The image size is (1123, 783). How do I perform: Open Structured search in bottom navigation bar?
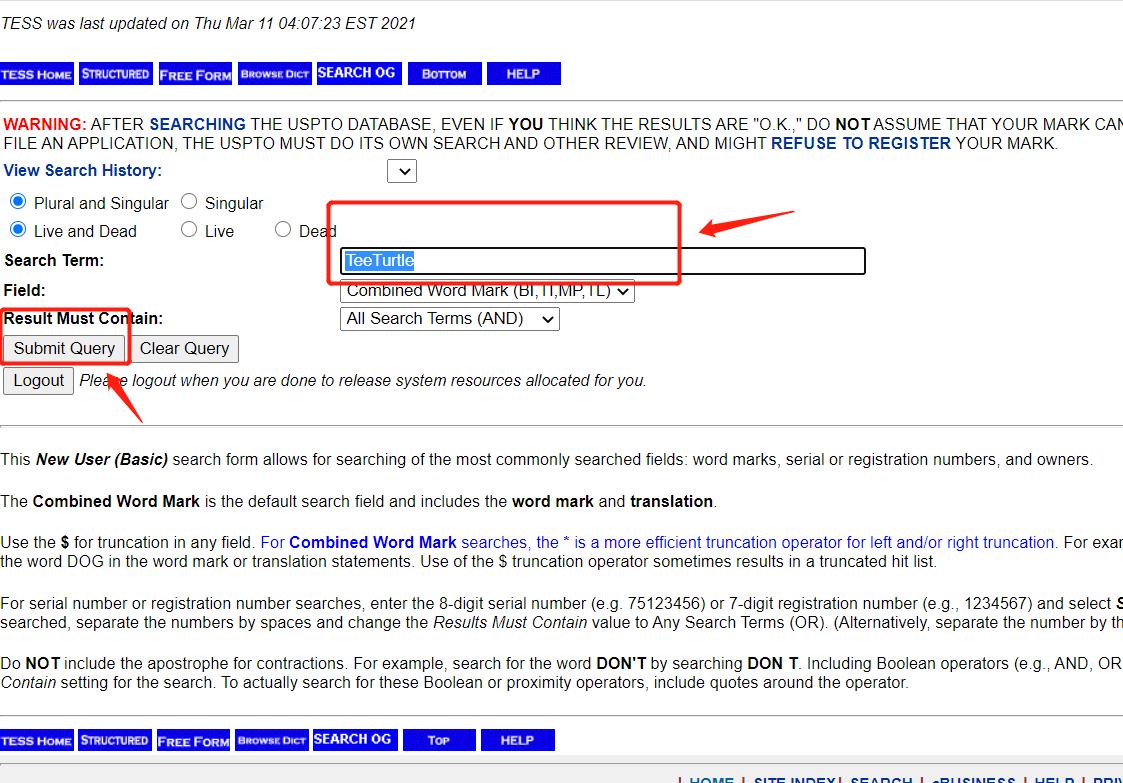115,740
